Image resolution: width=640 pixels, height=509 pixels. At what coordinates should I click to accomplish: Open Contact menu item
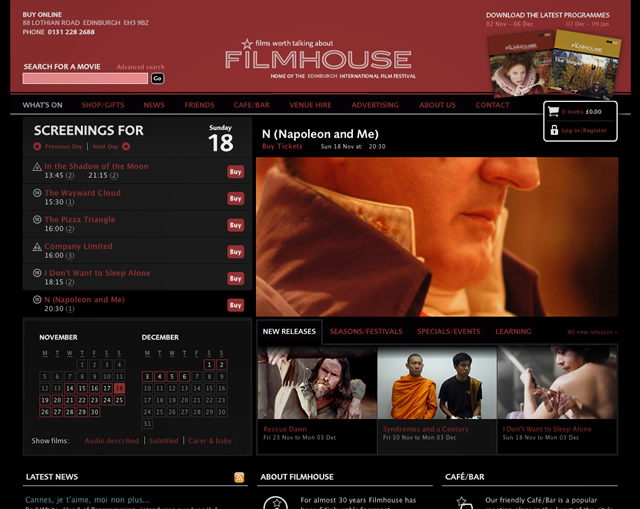492,105
